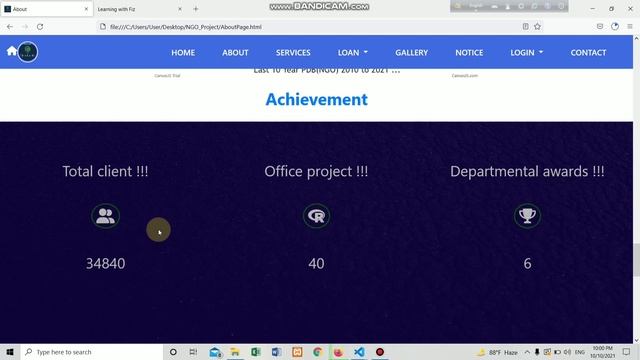Image resolution: width=640 pixels, height=360 pixels.
Task: Open the NOTICE nav link
Action: coord(469,53)
